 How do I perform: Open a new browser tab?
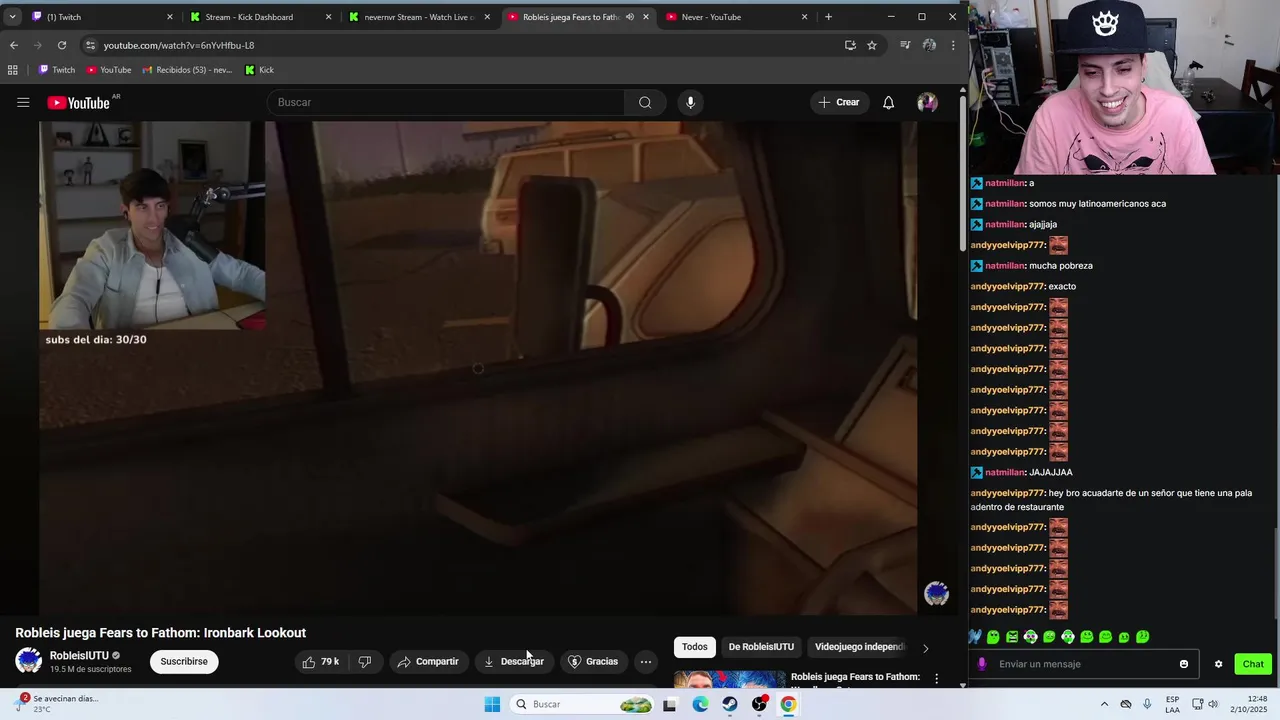pos(828,17)
